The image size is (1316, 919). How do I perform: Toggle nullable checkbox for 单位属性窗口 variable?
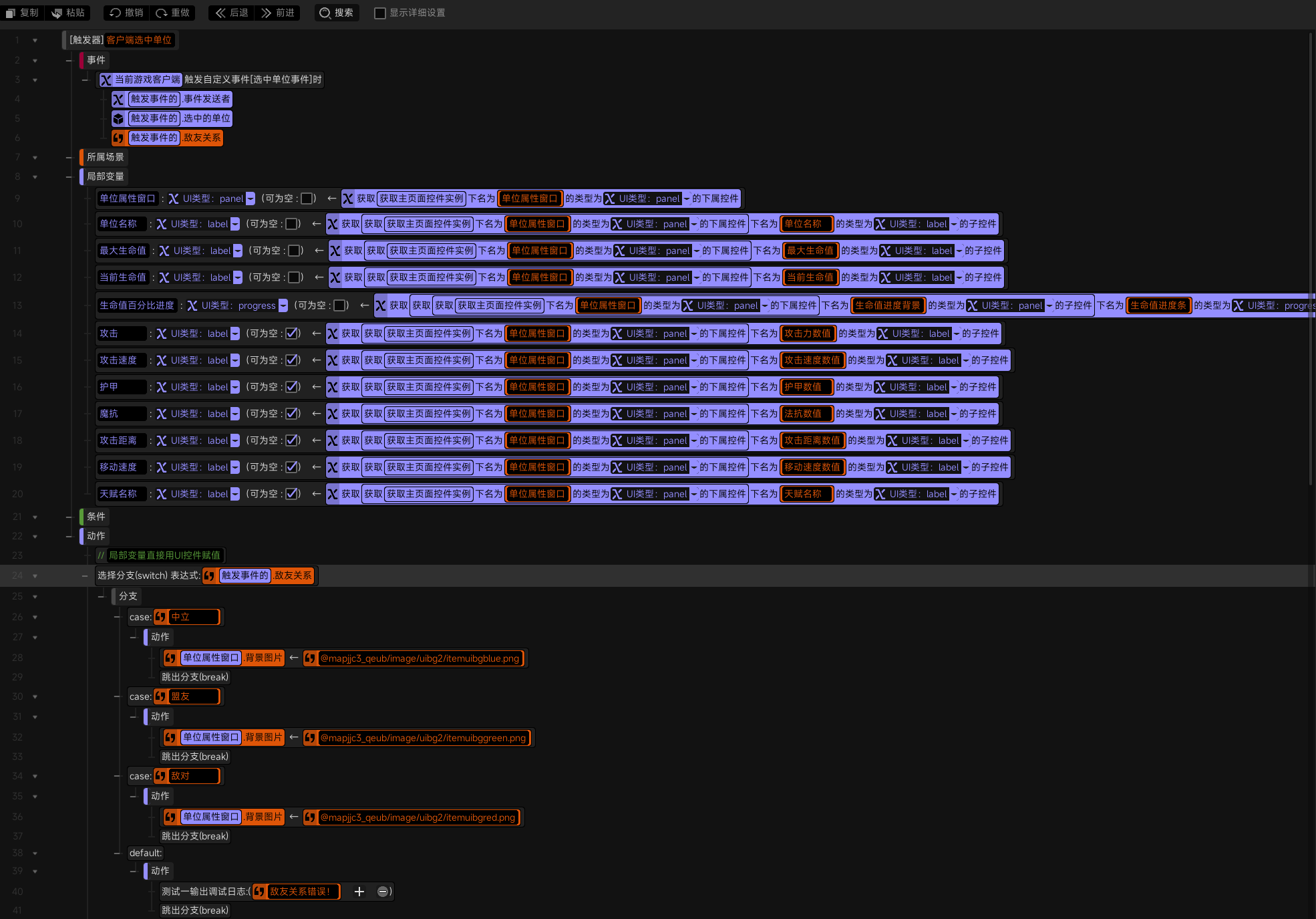pos(307,199)
